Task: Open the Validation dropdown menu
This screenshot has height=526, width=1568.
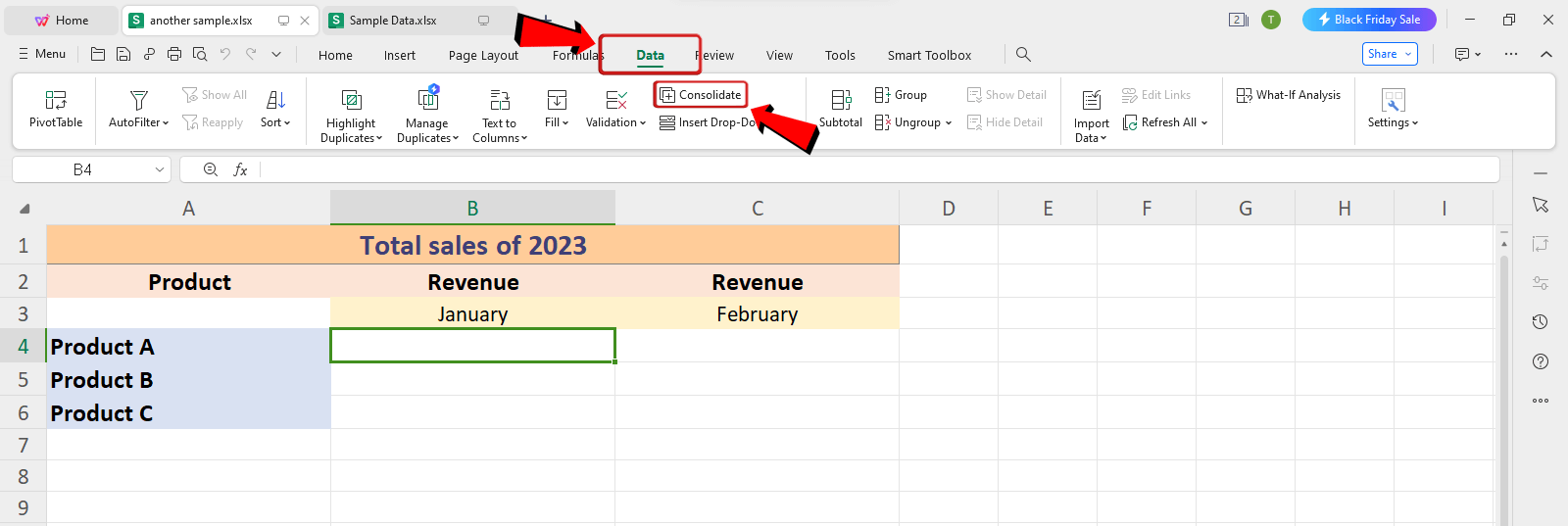Action: pos(643,123)
